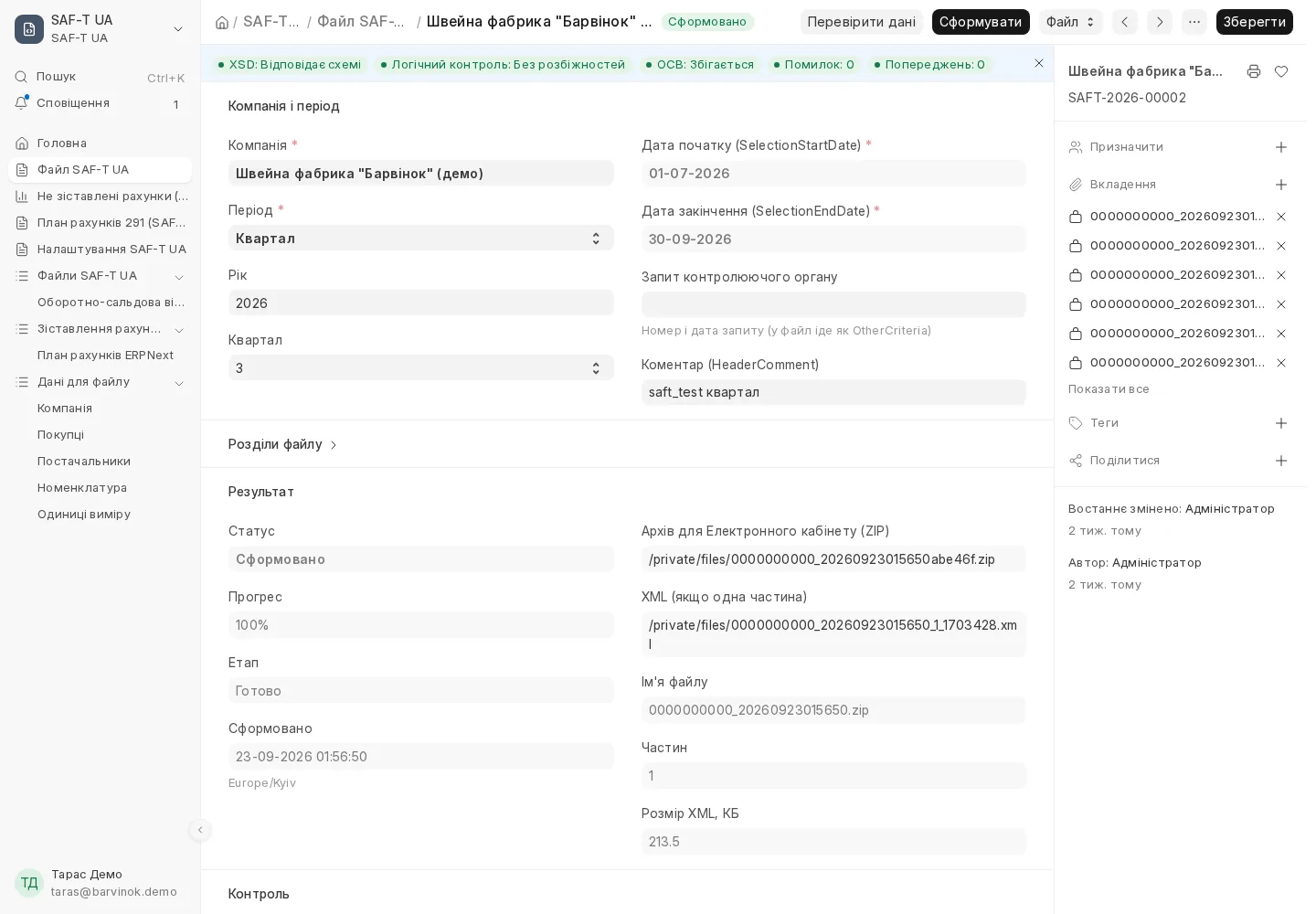Open the Квартал dropdown showing 3
The image size is (1316, 914).
(421, 367)
